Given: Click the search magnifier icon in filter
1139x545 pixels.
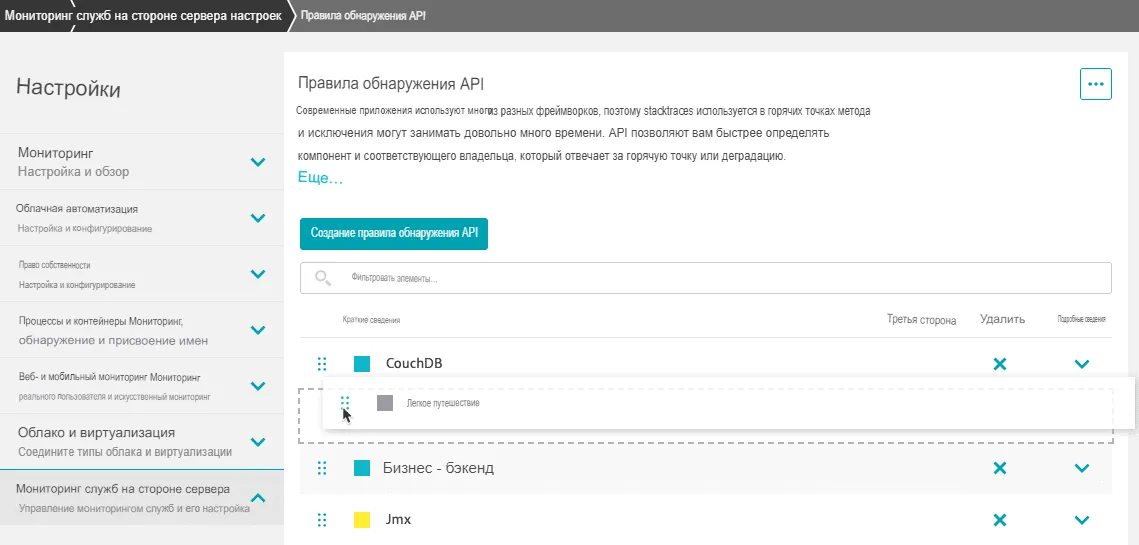Looking at the screenshot, I should coord(323,278).
